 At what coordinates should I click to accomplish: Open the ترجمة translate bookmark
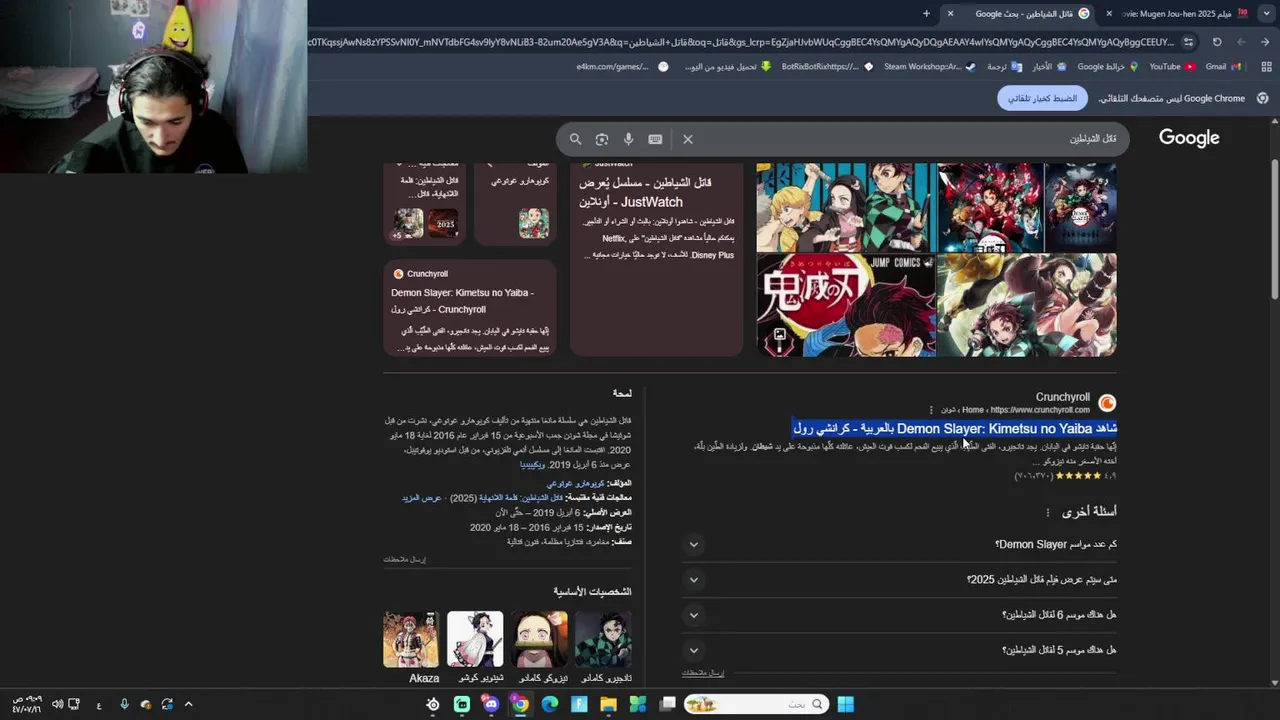click(x=1003, y=67)
